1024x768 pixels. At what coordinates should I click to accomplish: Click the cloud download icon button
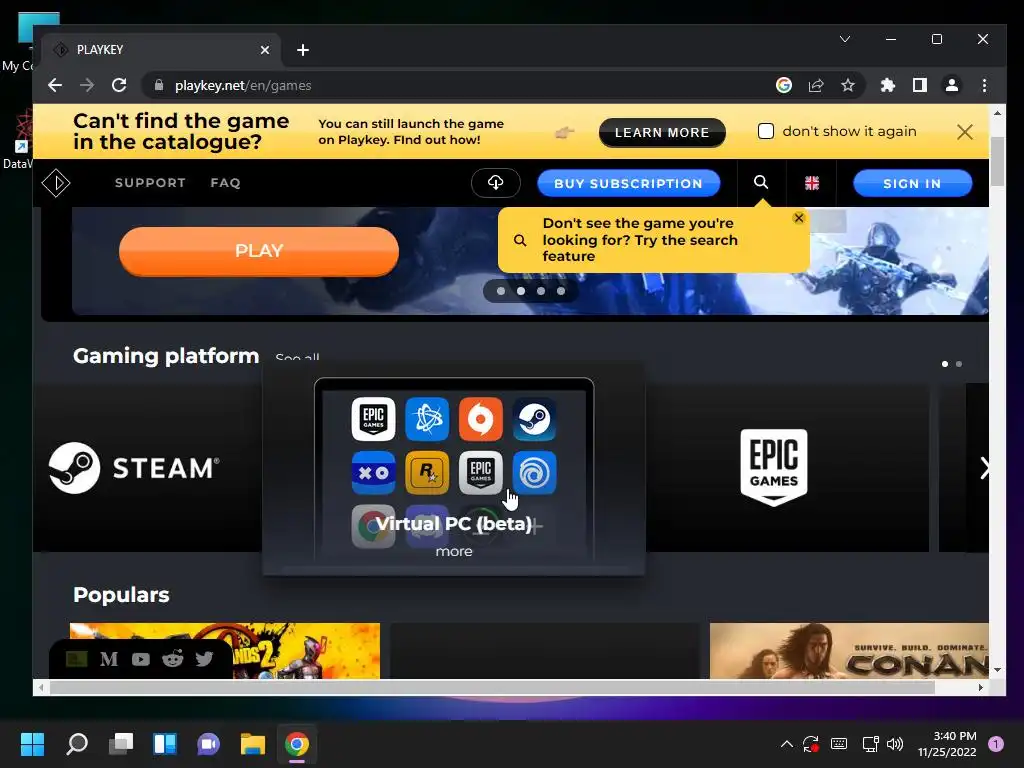click(496, 183)
